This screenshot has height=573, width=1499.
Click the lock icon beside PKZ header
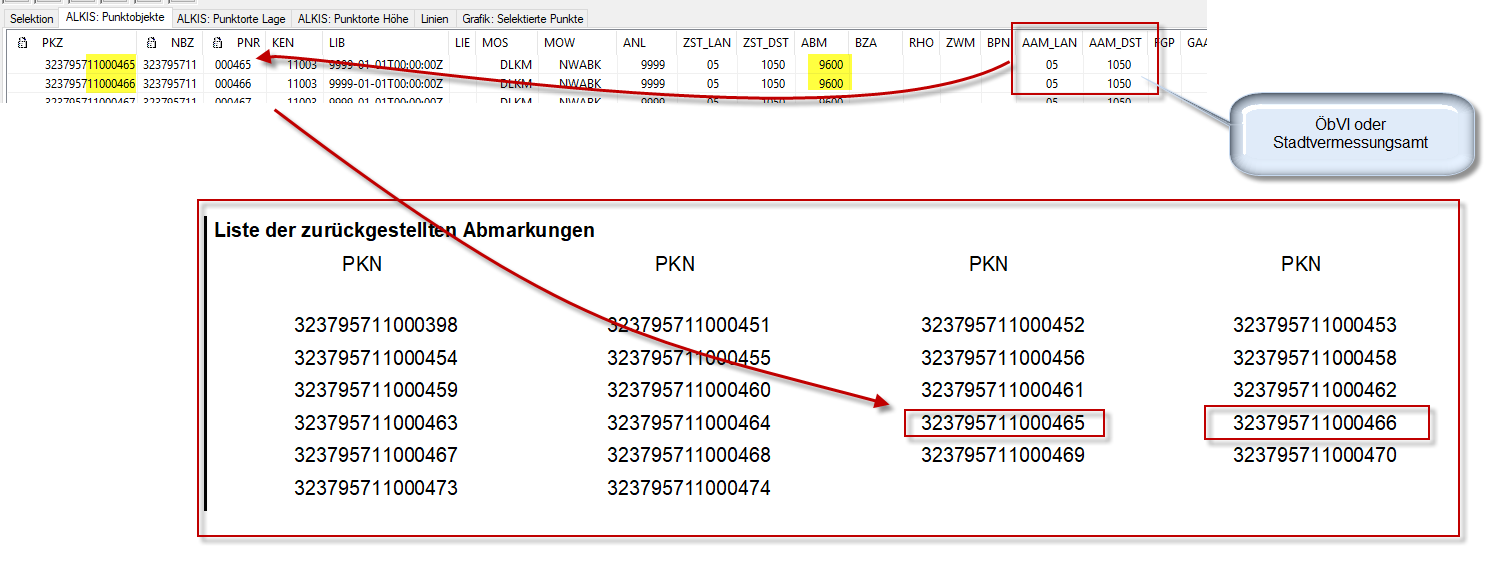(x=23, y=43)
